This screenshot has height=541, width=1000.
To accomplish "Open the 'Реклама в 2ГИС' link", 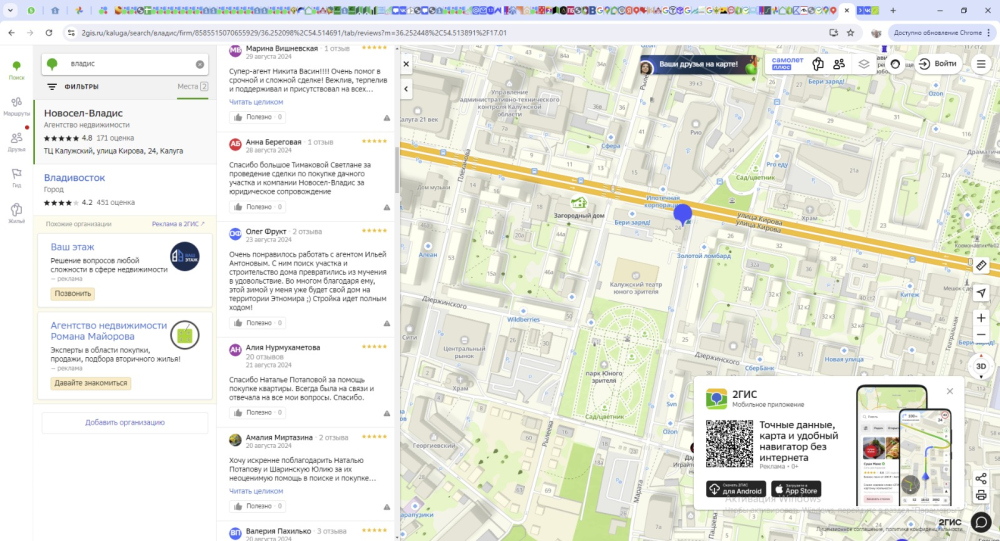I will tap(178, 224).
